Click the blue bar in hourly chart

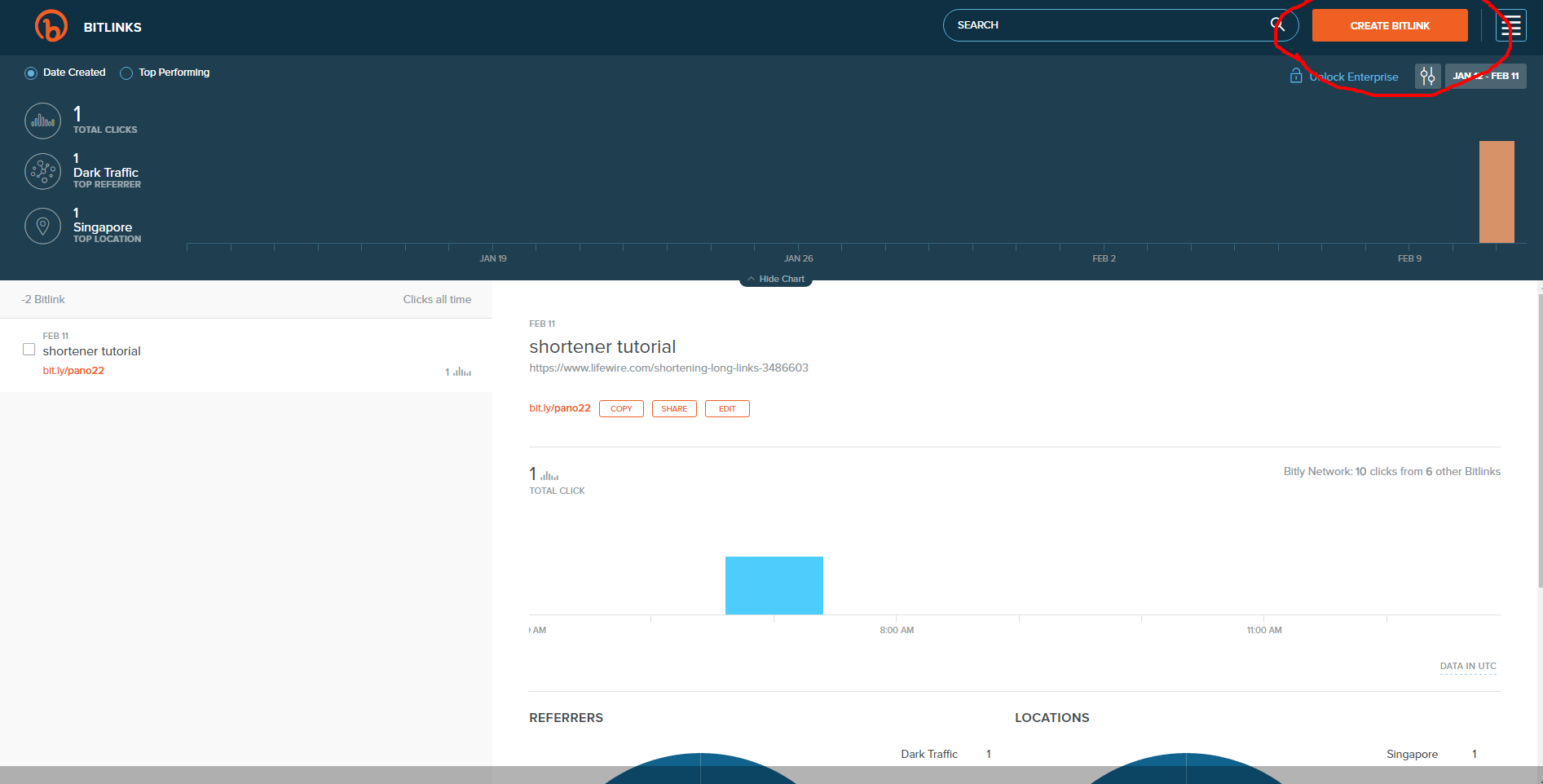point(774,585)
